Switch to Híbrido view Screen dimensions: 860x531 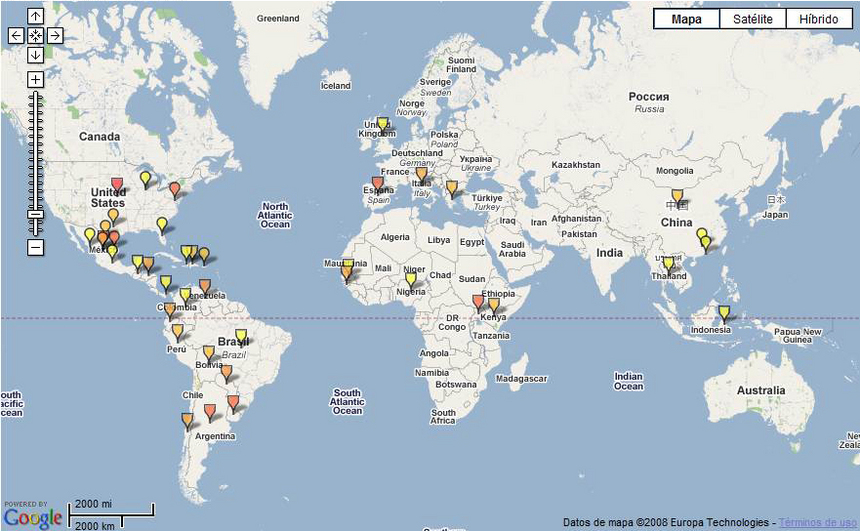[x=818, y=19]
